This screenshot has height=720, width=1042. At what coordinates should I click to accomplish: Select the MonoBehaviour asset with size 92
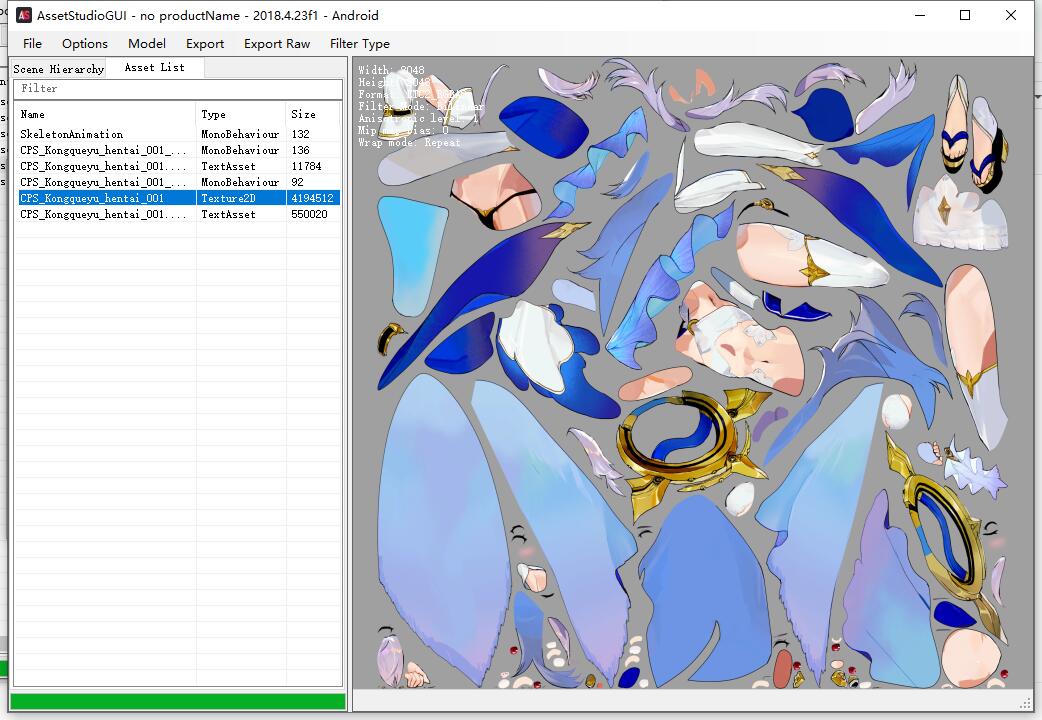point(178,182)
